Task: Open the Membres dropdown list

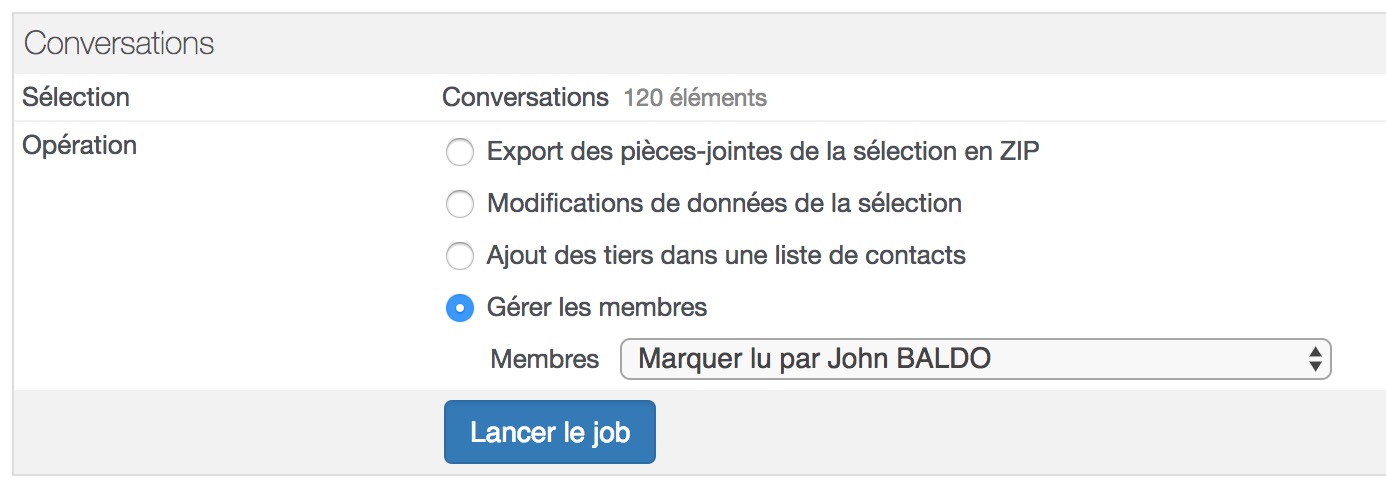Action: [x=976, y=359]
